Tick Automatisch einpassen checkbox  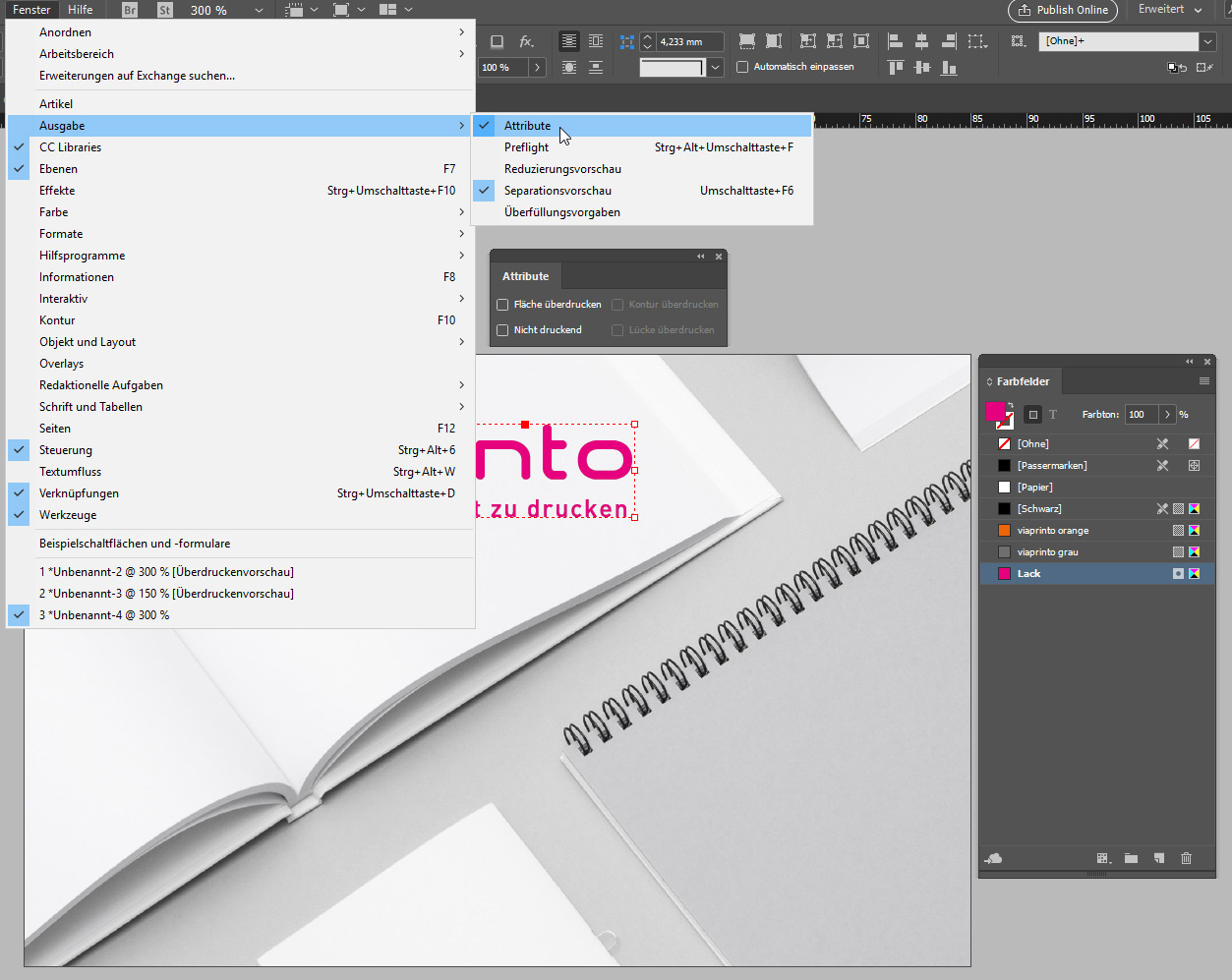click(742, 67)
